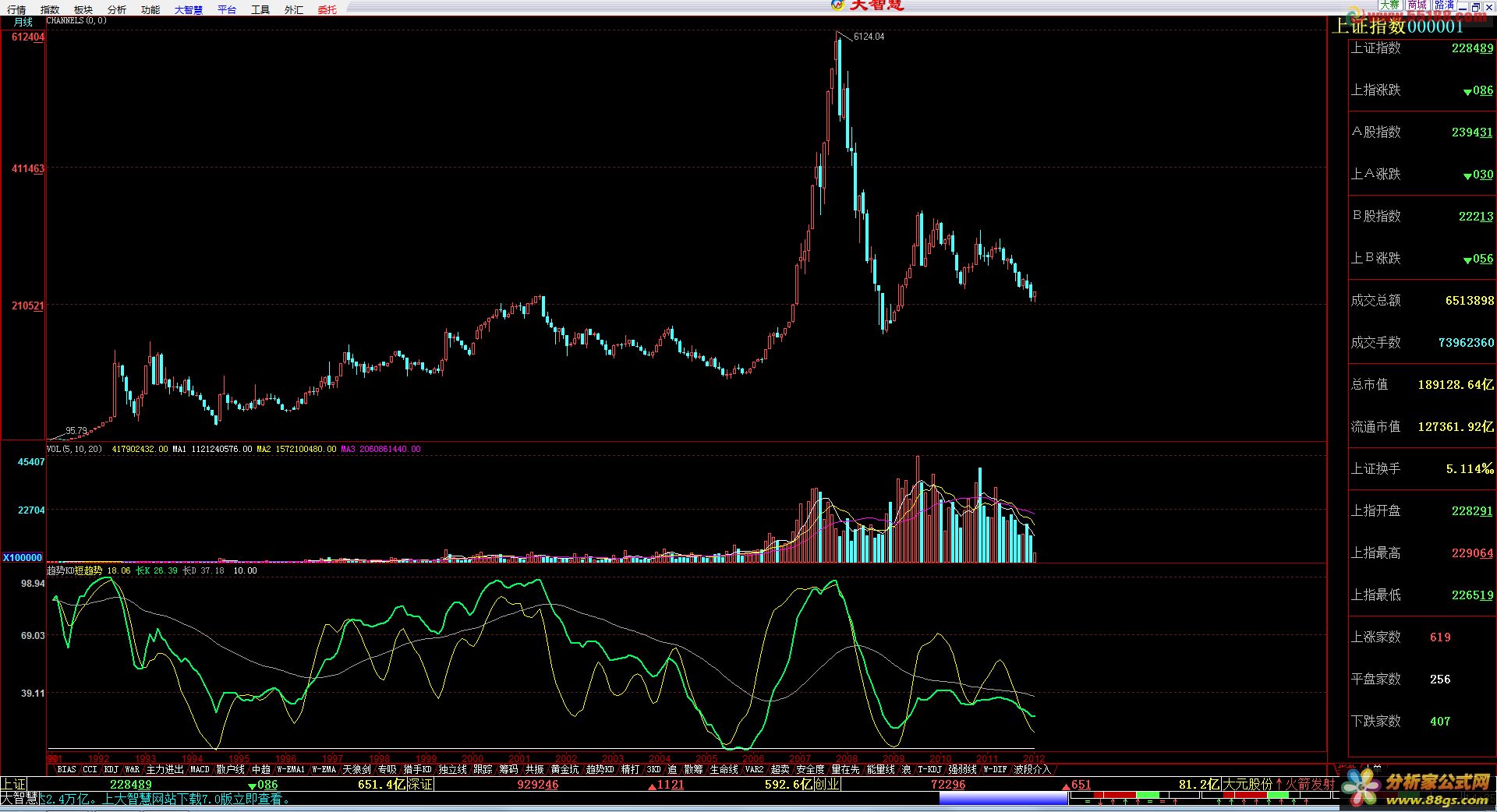
Task: Switch to the 猎手KD indicator tab
Action: tap(417, 769)
